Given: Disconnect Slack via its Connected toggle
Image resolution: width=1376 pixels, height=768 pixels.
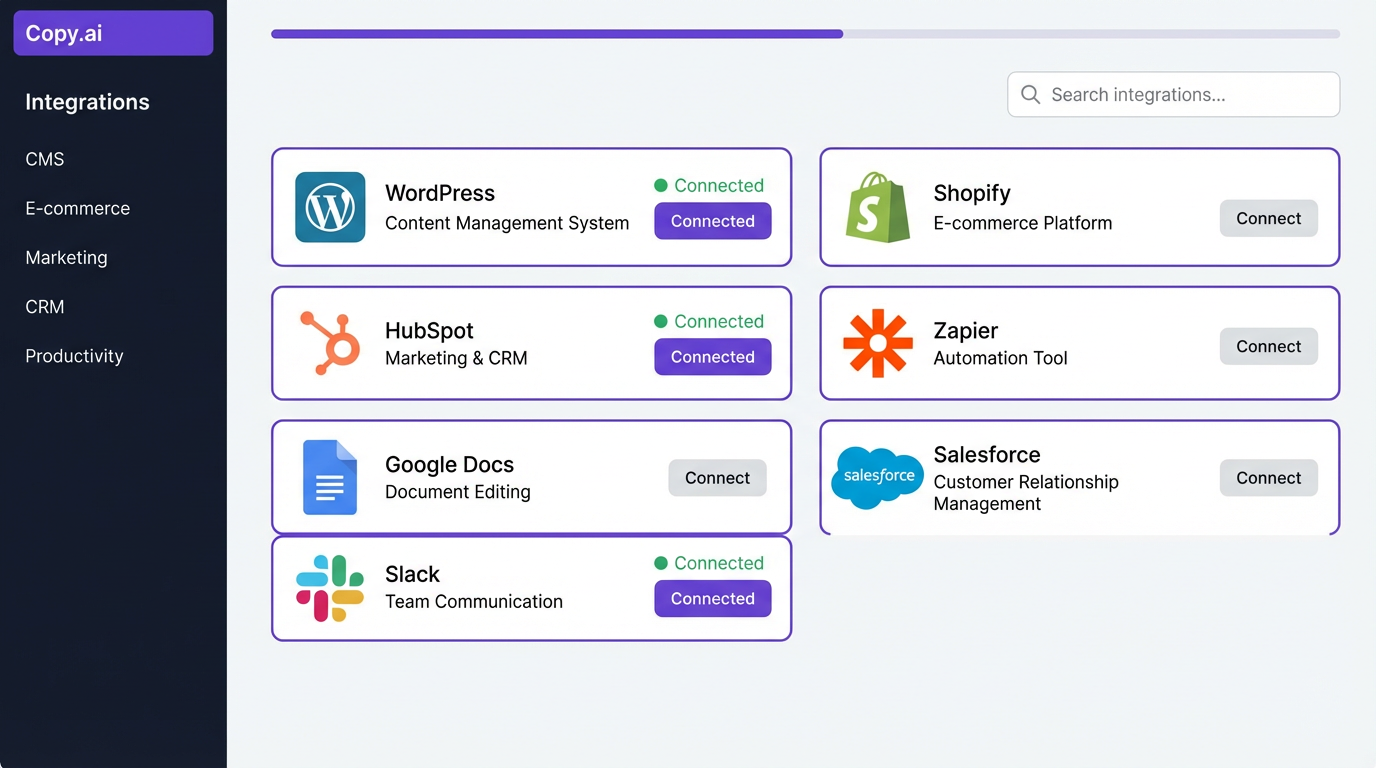Looking at the screenshot, I should click(713, 598).
